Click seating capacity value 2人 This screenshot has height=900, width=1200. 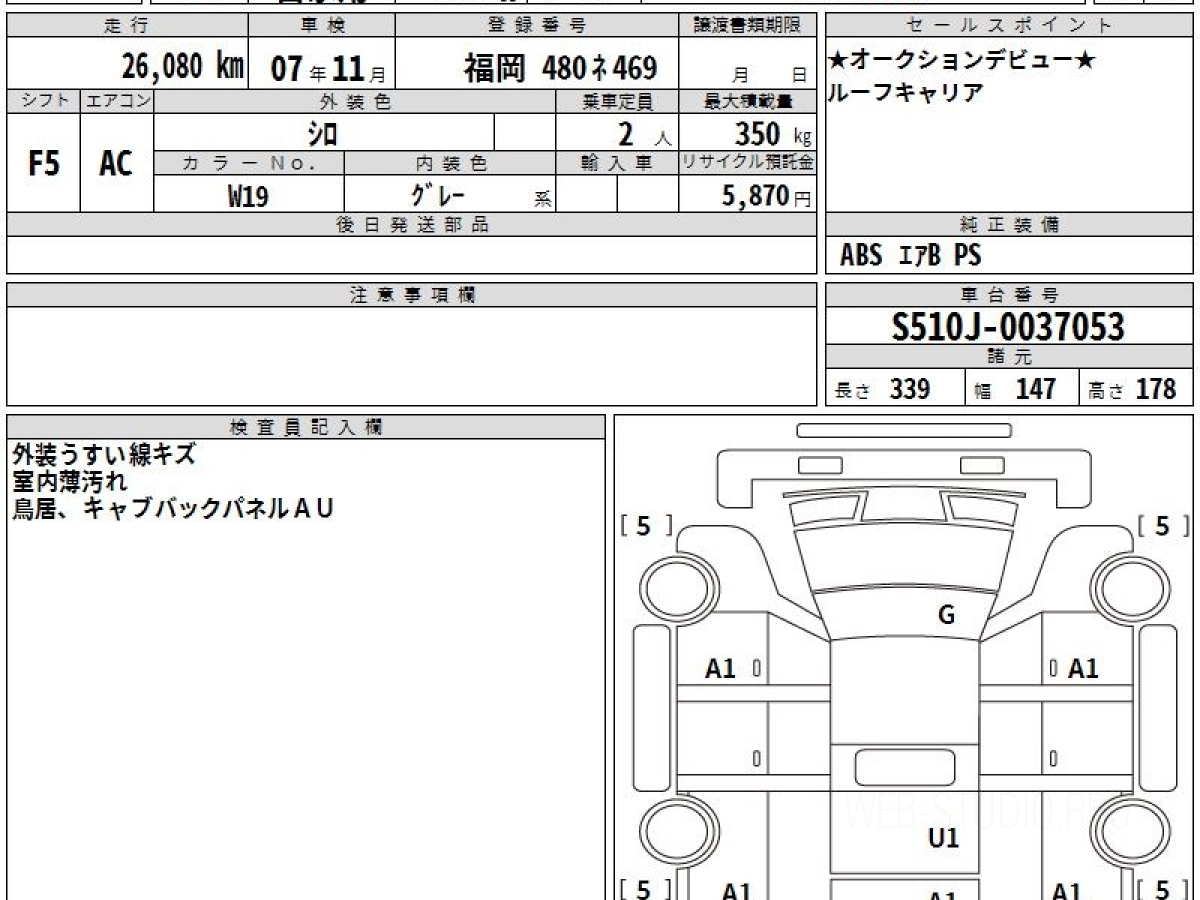644,133
